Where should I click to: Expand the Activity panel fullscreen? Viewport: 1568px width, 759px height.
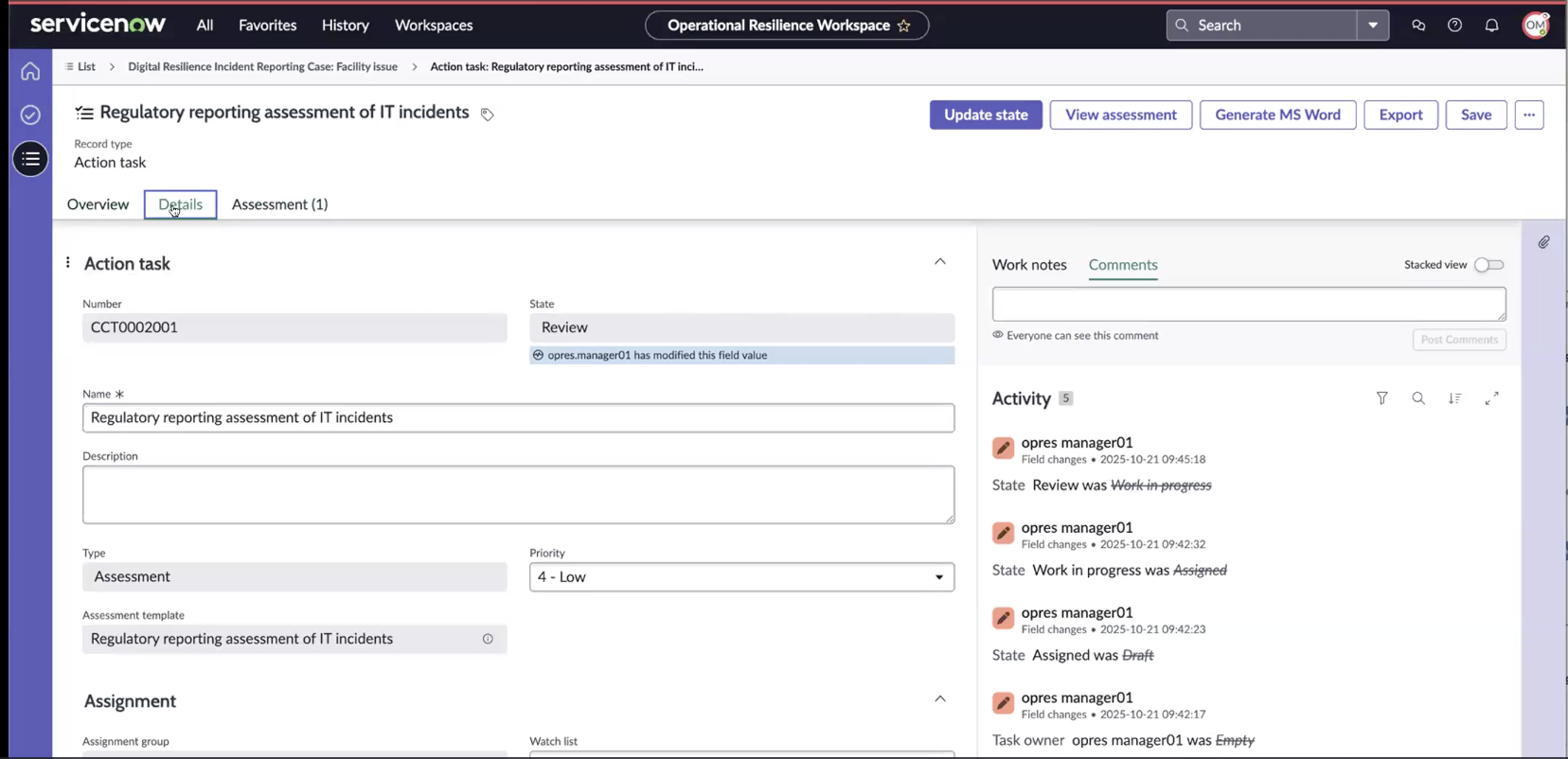click(x=1492, y=398)
